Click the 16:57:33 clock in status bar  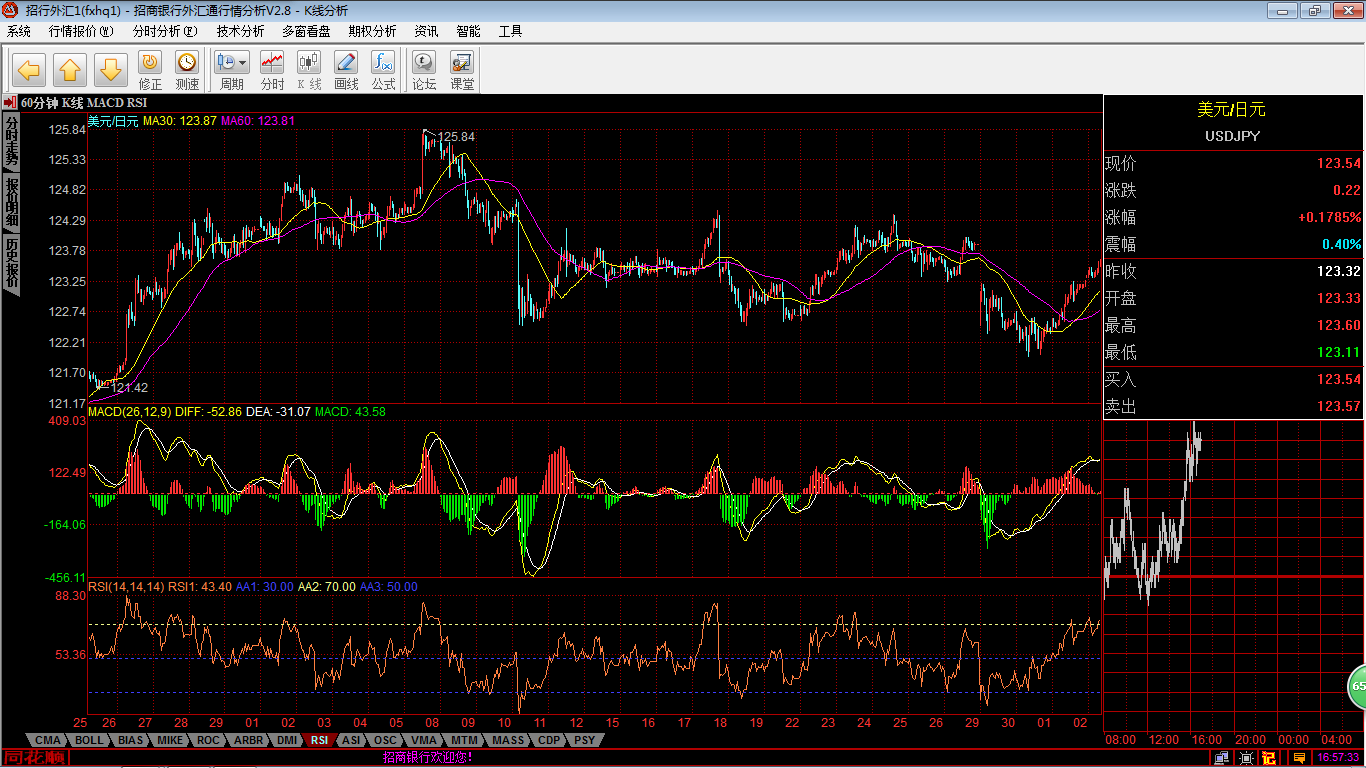click(x=1338, y=758)
